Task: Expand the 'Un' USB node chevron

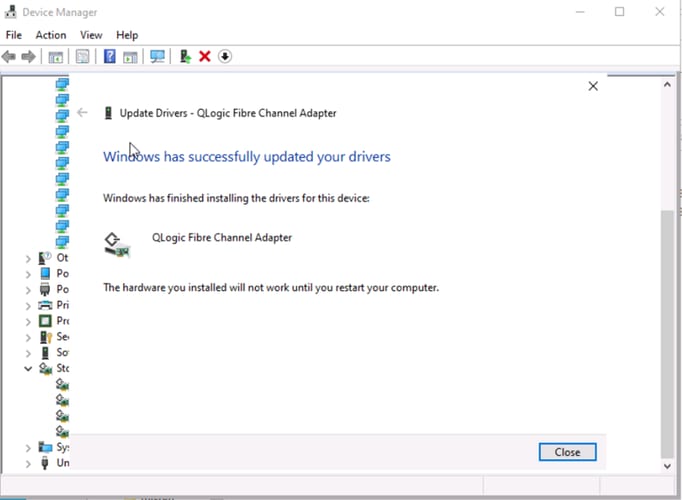Action: (28, 463)
